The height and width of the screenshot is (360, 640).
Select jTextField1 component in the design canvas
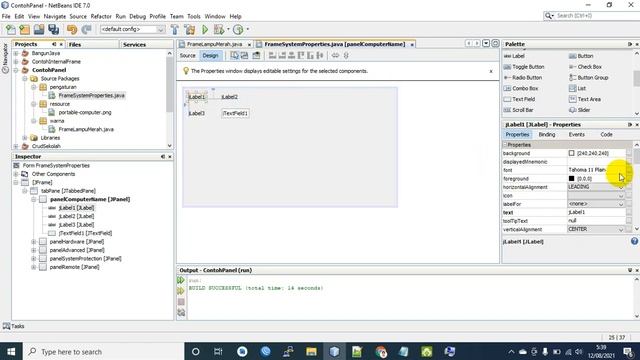coord(235,113)
